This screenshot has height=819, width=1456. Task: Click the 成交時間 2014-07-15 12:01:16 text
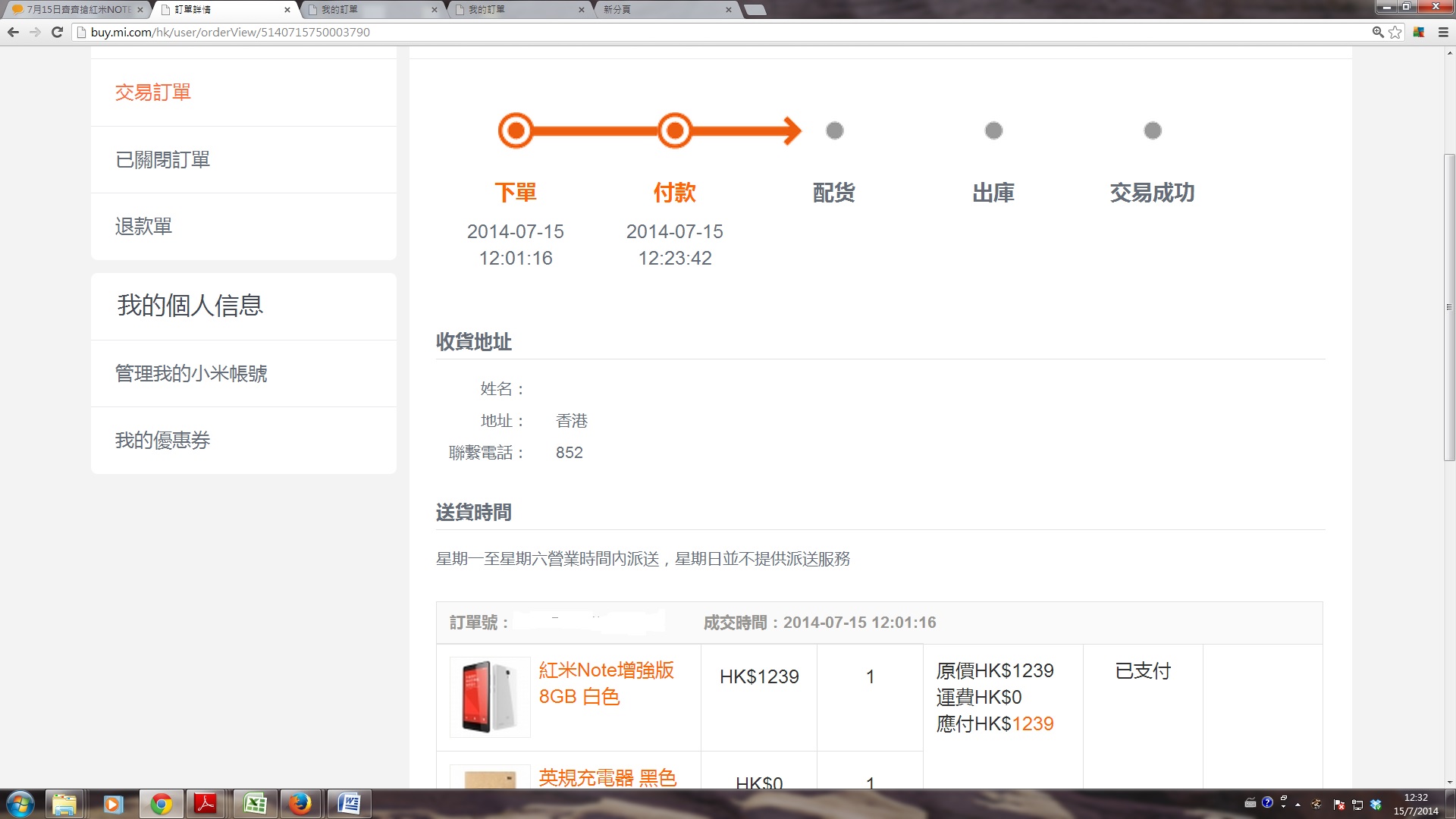click(820, 623)
